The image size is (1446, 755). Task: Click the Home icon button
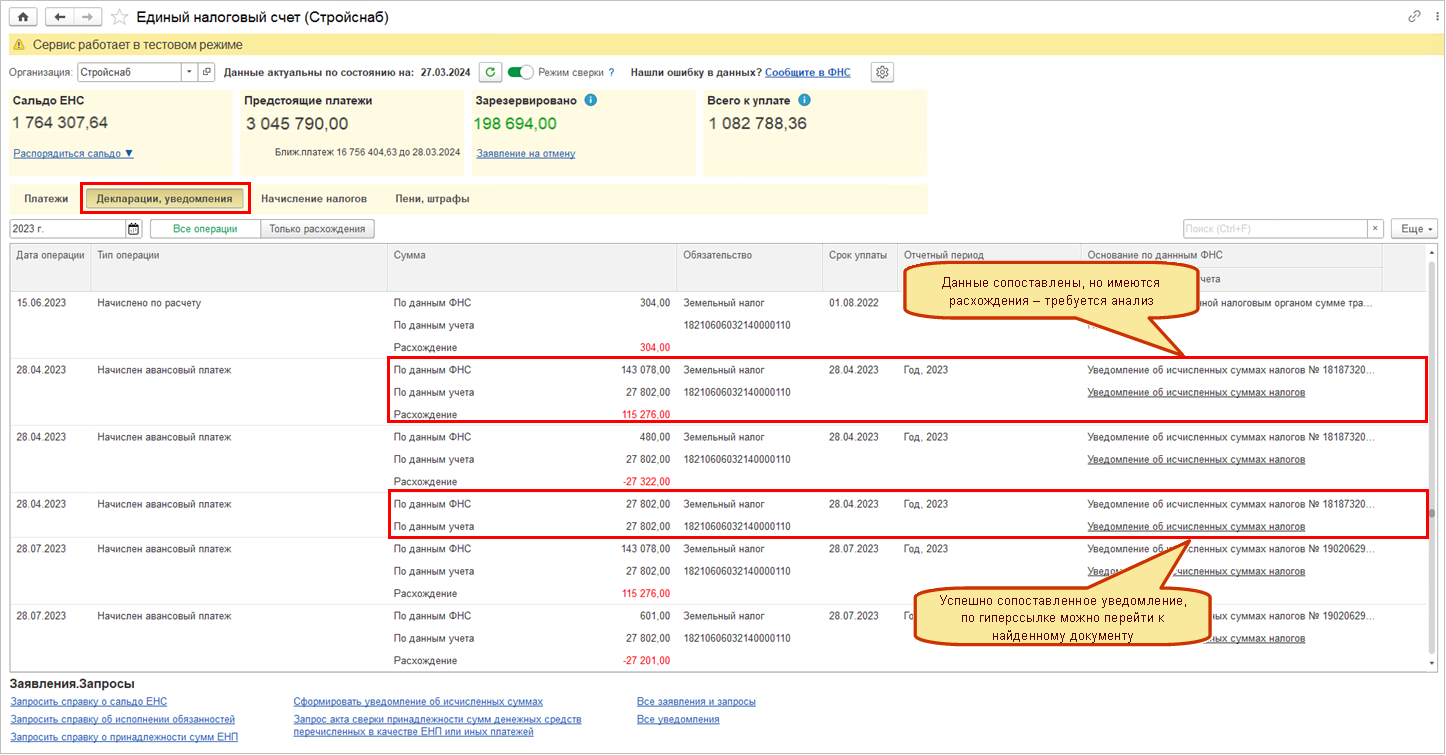tap(23, 17)
